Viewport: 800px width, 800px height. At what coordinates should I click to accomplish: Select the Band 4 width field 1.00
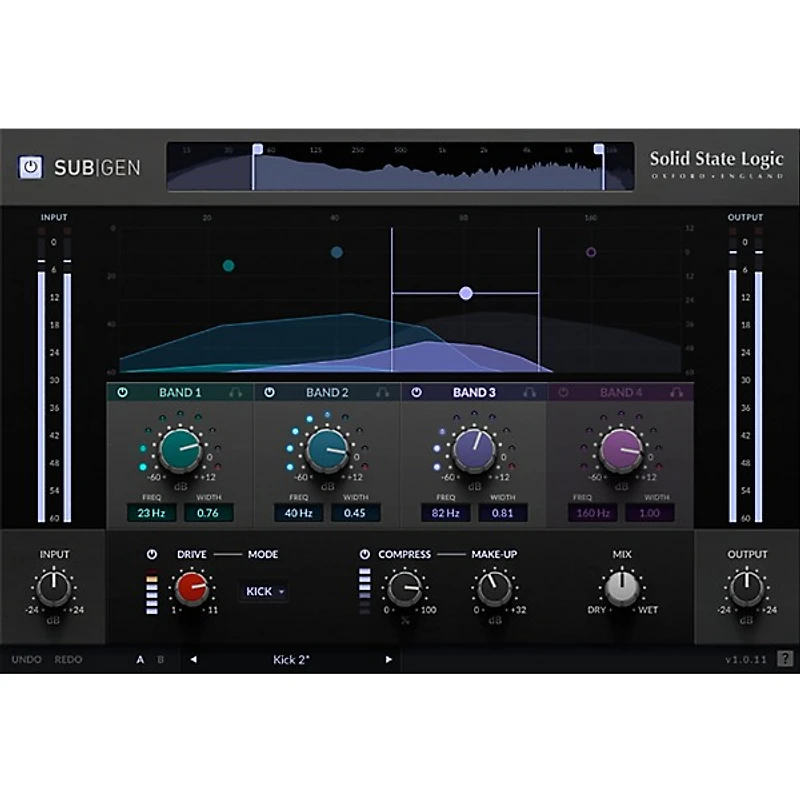click(x=649, y=513)
